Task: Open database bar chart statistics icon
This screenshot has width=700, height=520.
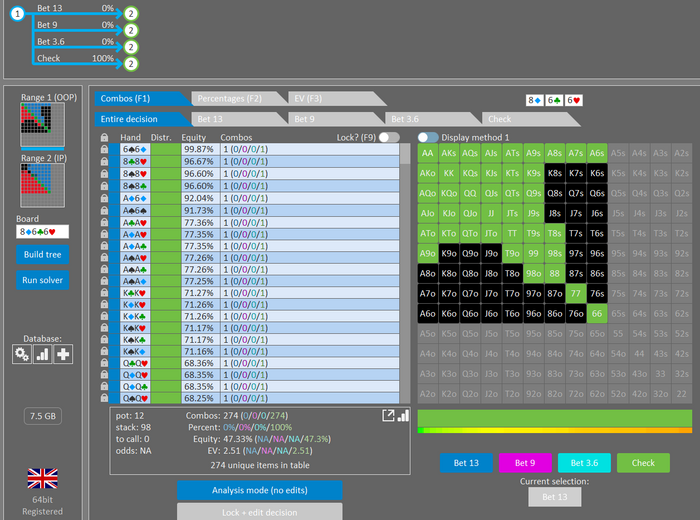Action: (42, 354)
